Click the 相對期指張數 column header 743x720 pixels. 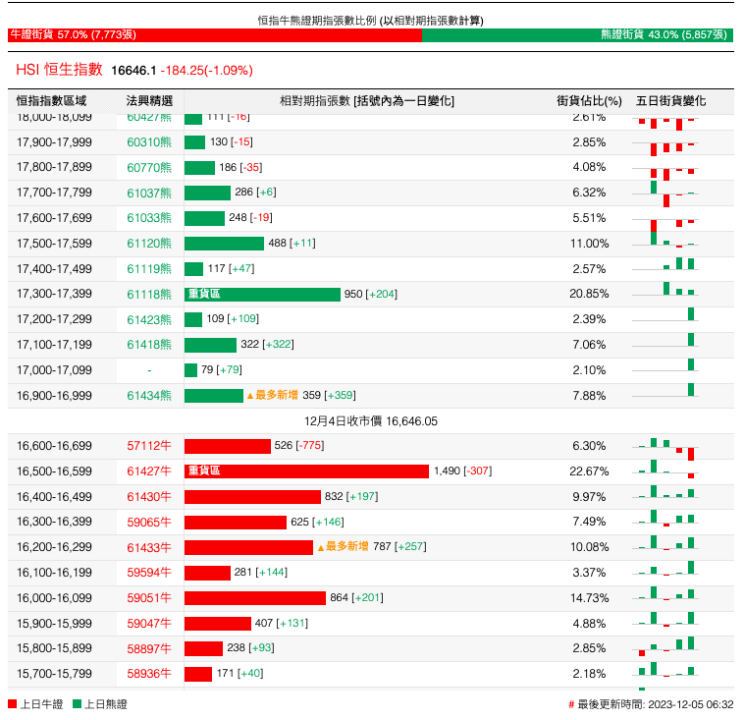(367, 101)
